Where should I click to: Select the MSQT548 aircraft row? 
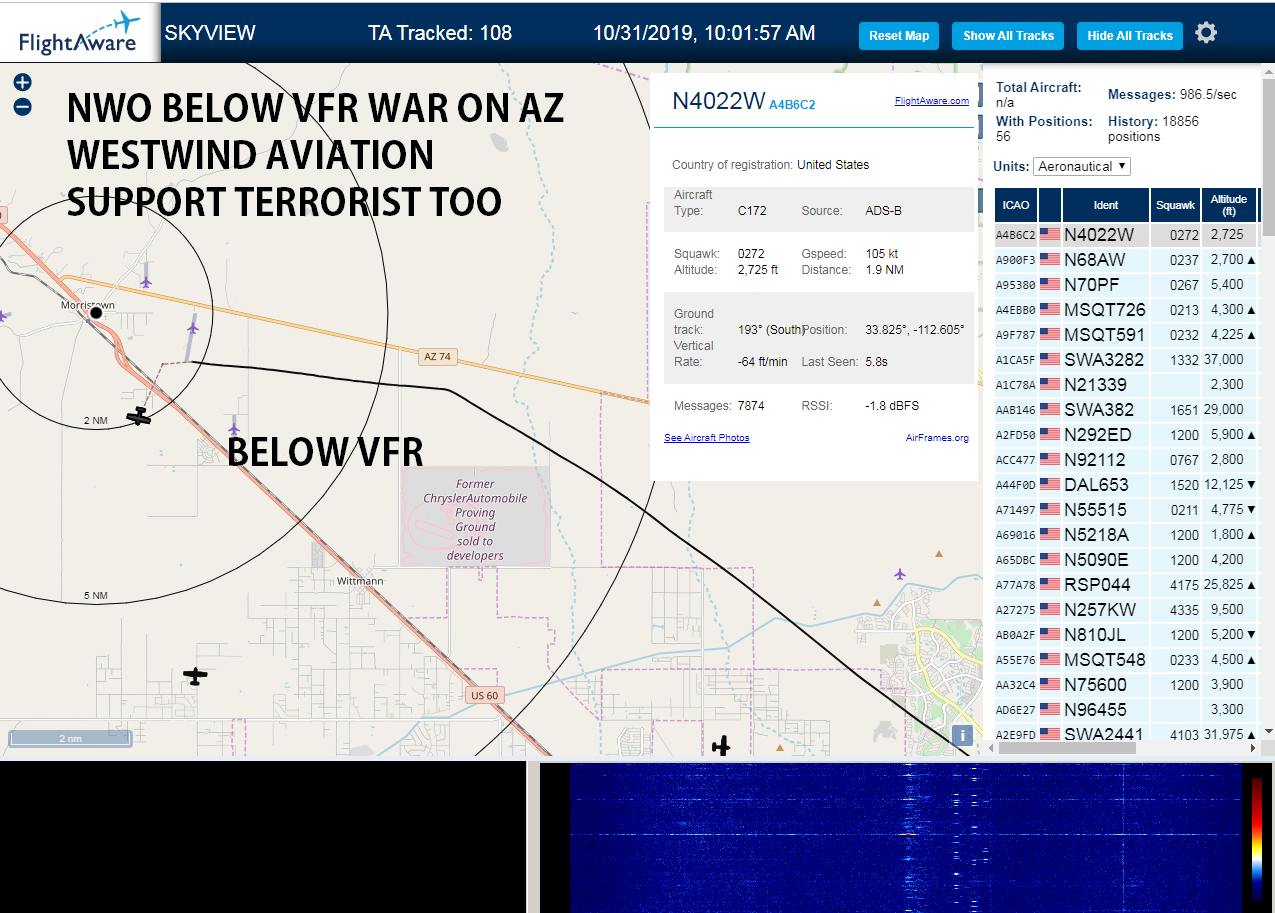point(1127,660)
